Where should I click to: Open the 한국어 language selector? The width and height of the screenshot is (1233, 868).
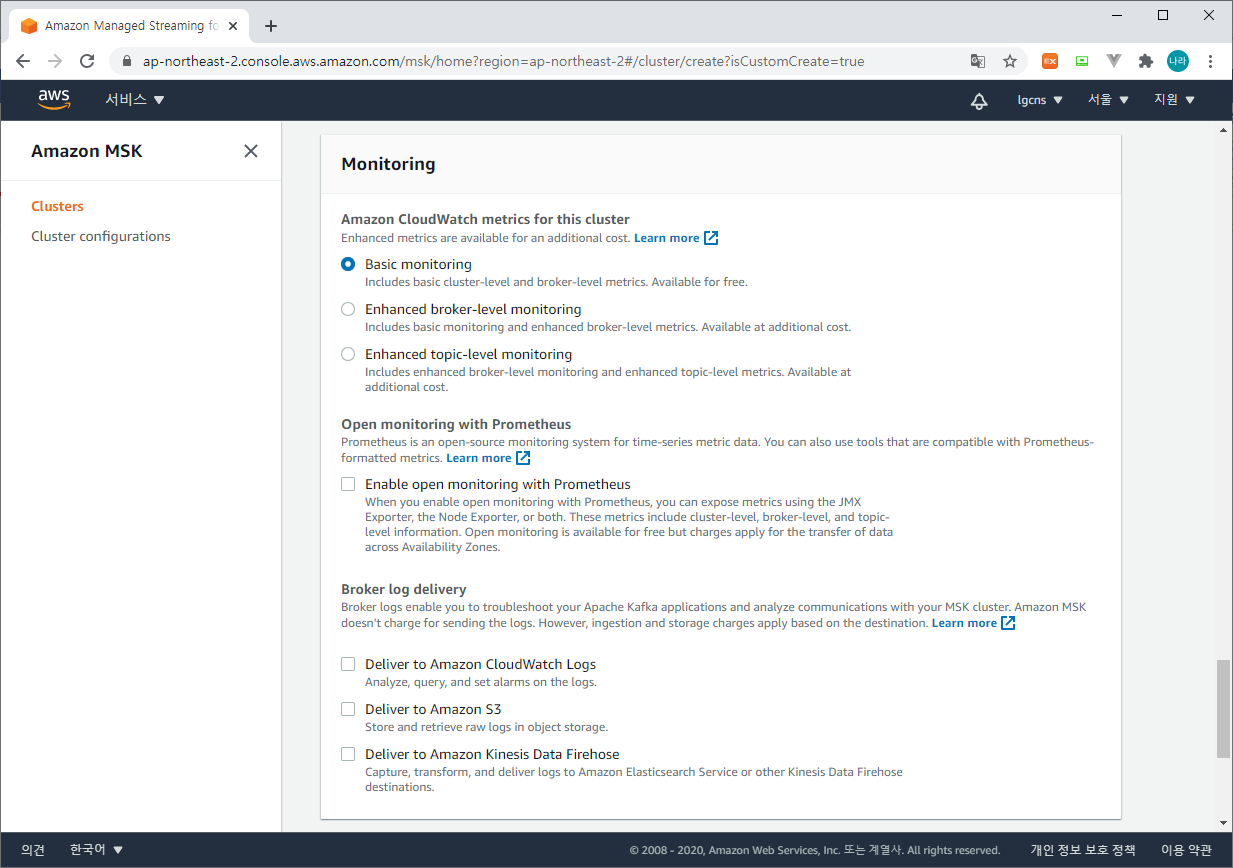click(97, 850)
